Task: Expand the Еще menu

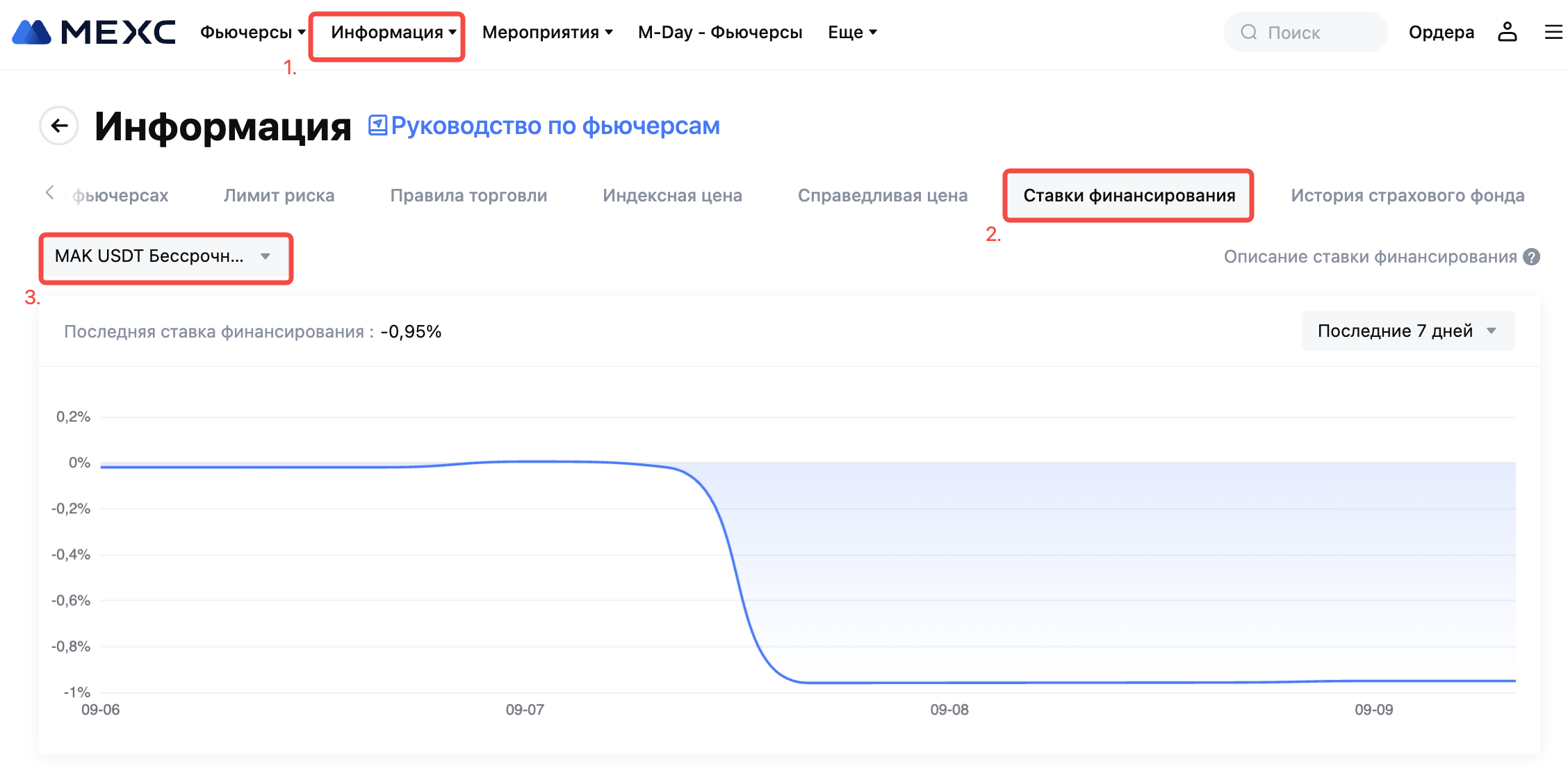Action: 852,32
